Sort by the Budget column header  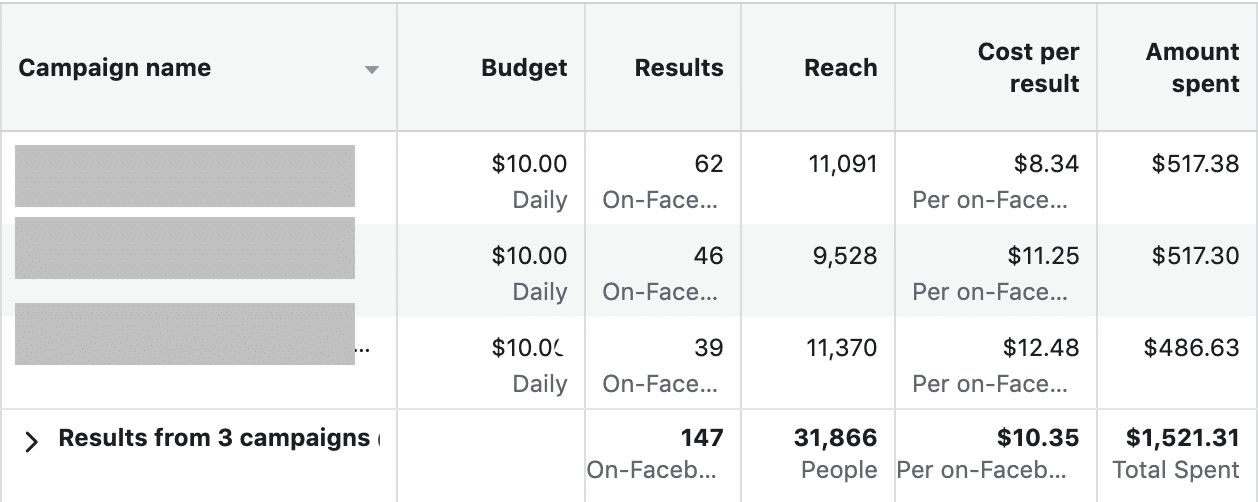point(524,68)
